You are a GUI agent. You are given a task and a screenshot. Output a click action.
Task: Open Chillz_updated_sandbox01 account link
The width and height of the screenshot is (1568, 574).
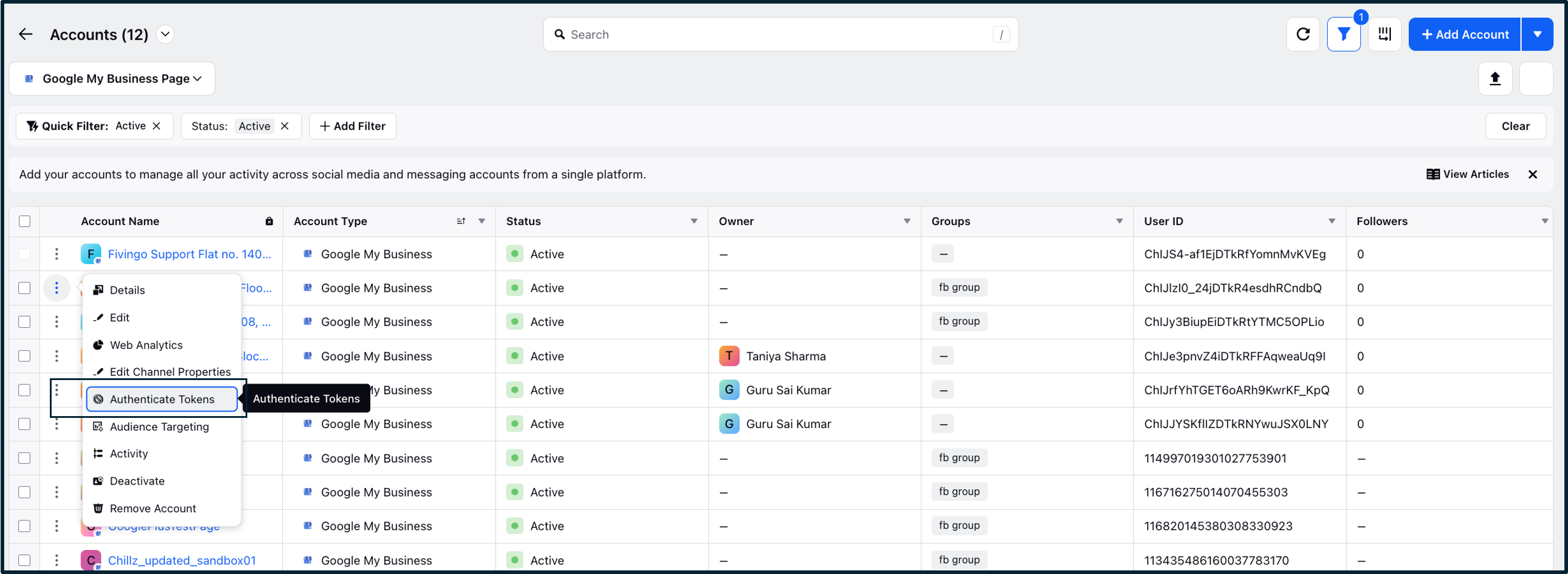(x=182, y=560)
